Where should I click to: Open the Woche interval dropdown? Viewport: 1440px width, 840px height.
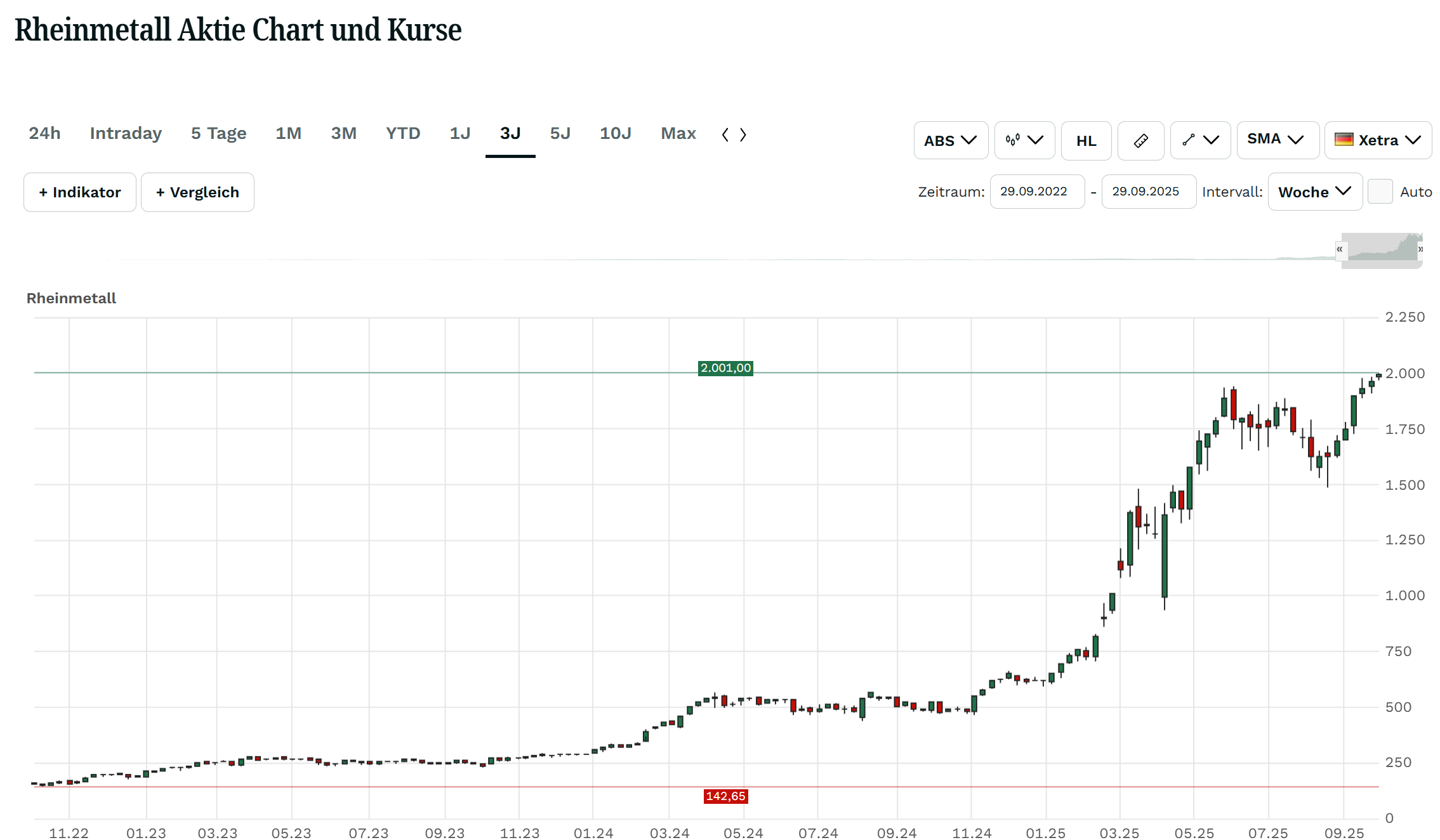tap(1315, 192)
